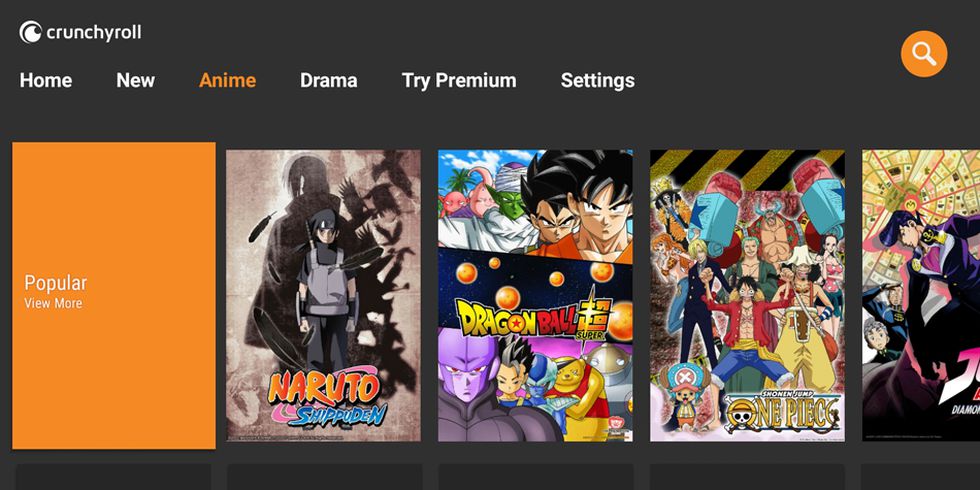Click the first tile in next row

click(x=113, y=477)
